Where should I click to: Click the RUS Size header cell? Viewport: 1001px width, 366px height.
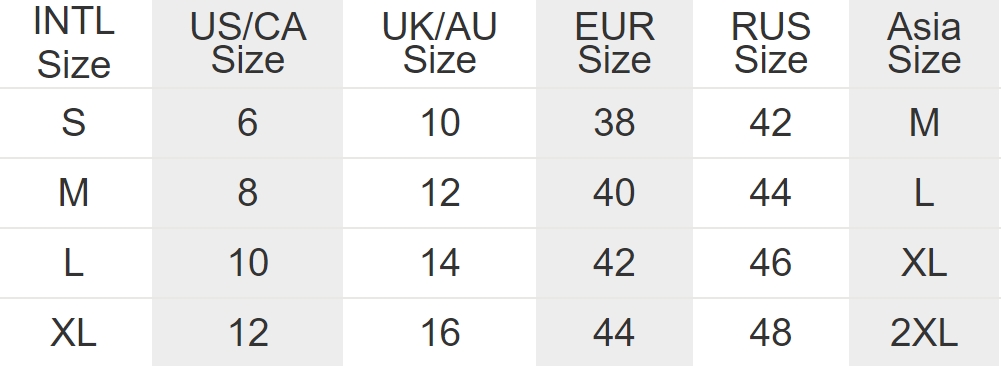pyautogui.click(x=771, y=43)
